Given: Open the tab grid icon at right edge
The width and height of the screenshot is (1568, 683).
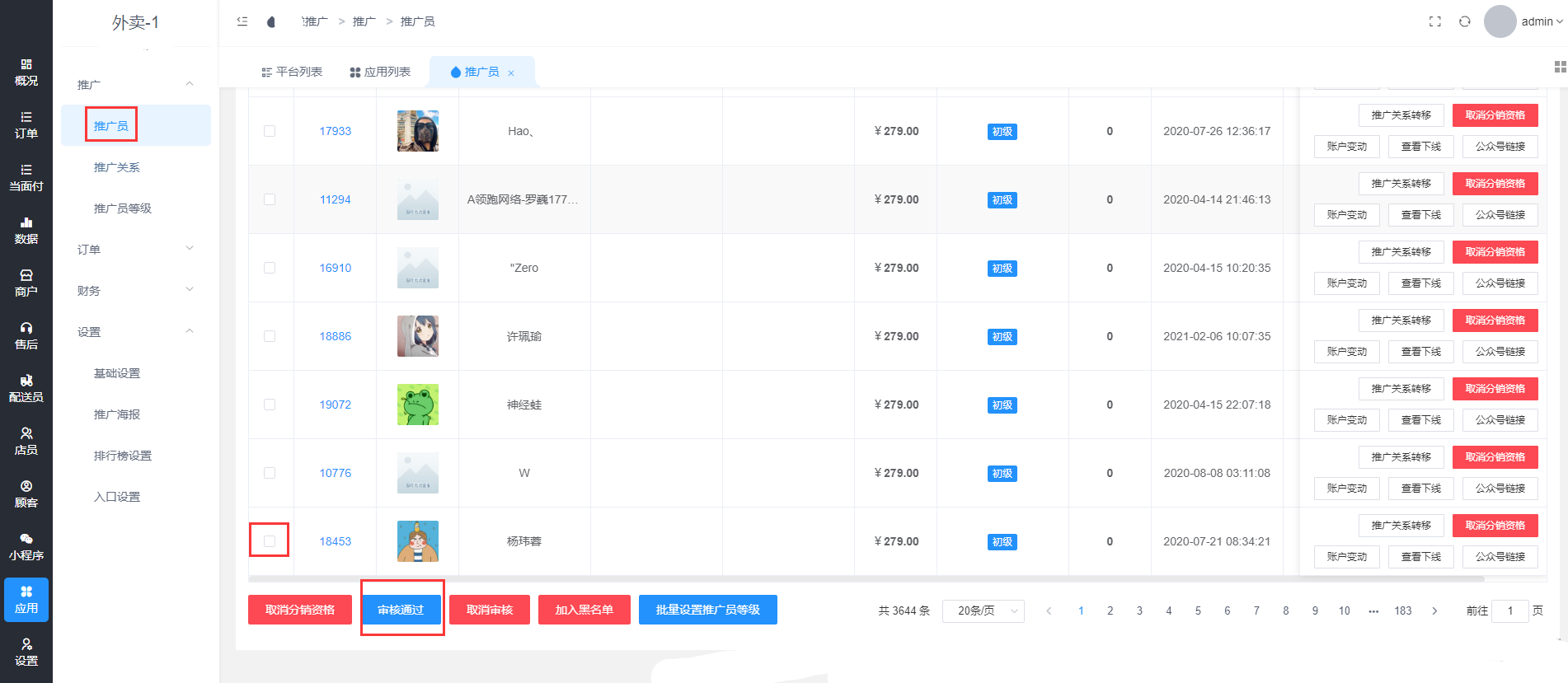Looking at the screenshot, I should click(x=1560, y=67).
